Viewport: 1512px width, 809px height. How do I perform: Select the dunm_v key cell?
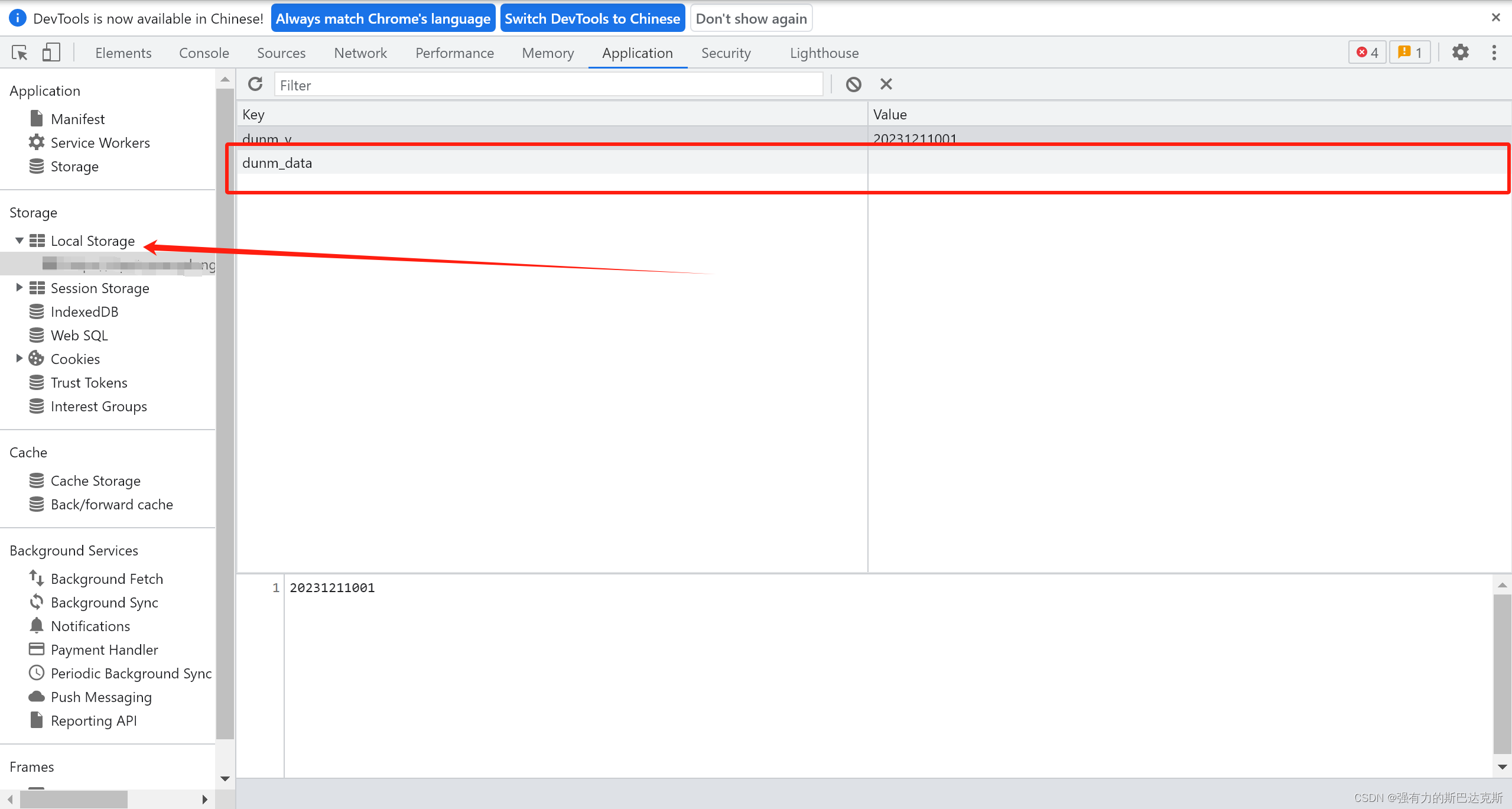click(x=552, y=139)
